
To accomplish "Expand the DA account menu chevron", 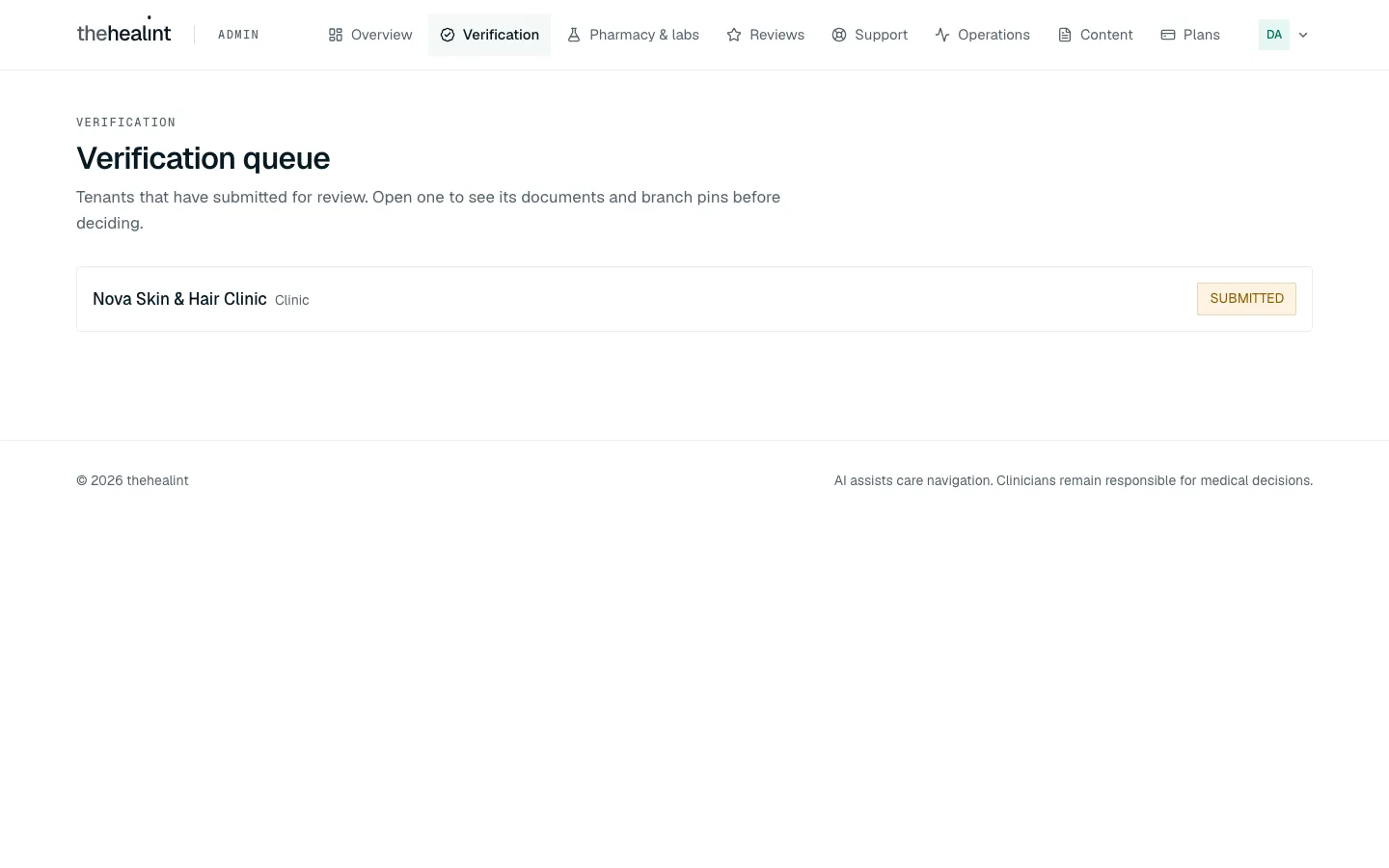I will coord(1303,35).
